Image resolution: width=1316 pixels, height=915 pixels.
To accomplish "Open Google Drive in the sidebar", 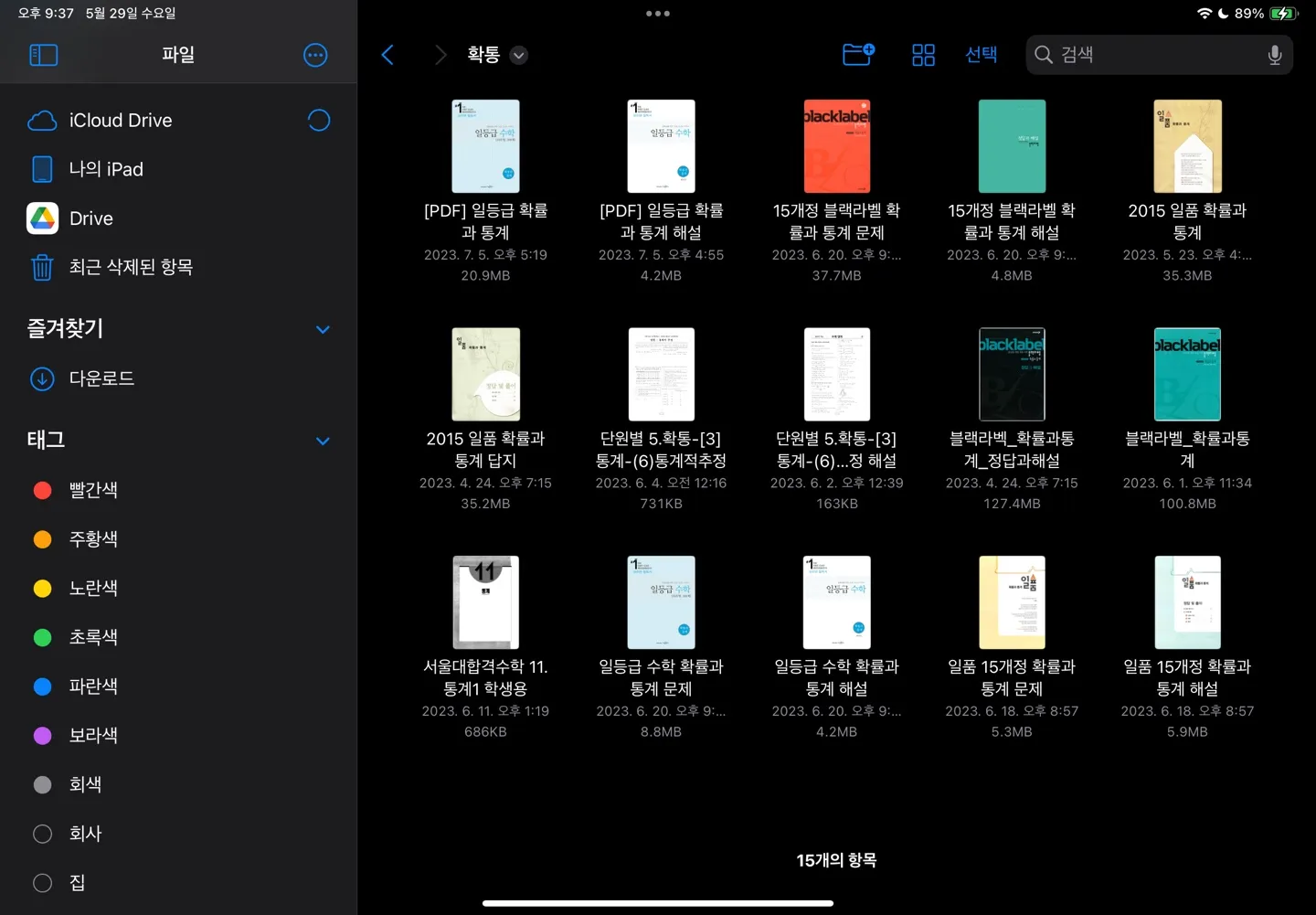I will tap(91, 218).
